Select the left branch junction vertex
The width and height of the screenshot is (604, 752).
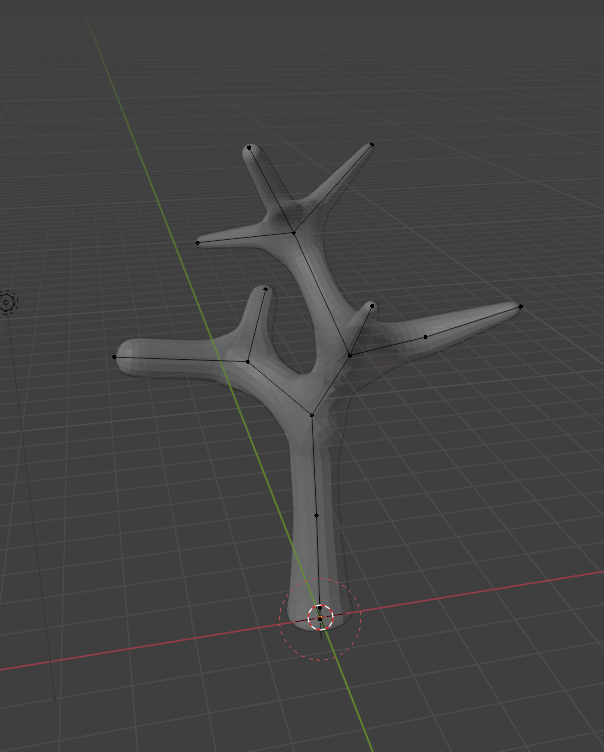(248, 361)
